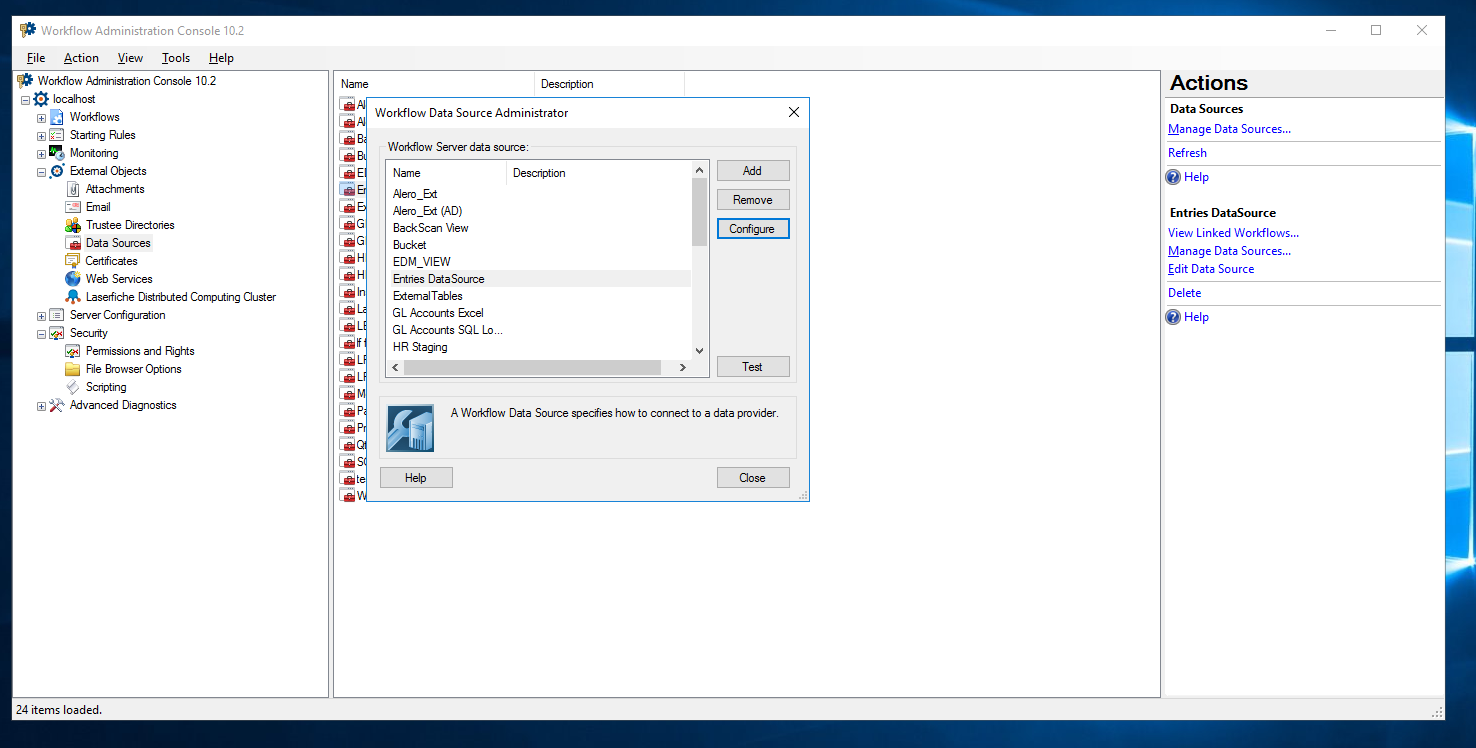Click the Starting Rules icon

(x=57, y=135)
